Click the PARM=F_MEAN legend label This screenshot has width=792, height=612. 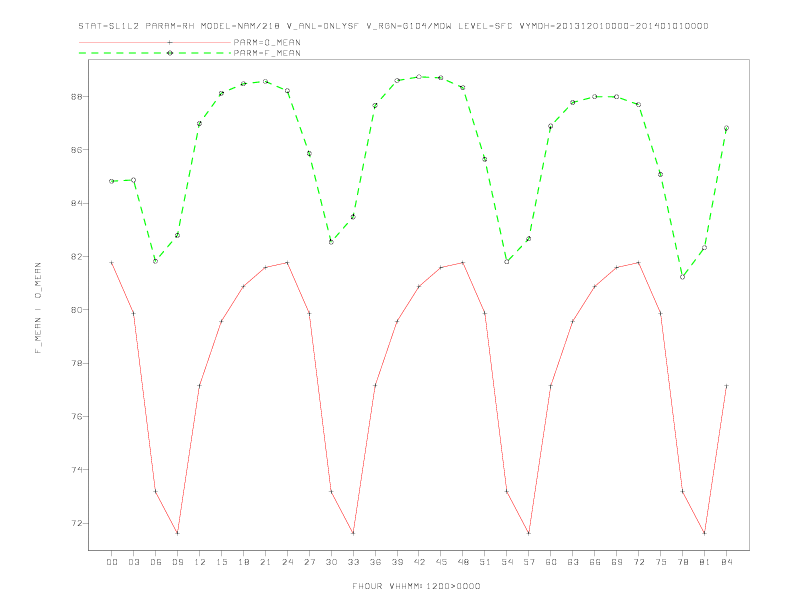pos(267,53)
